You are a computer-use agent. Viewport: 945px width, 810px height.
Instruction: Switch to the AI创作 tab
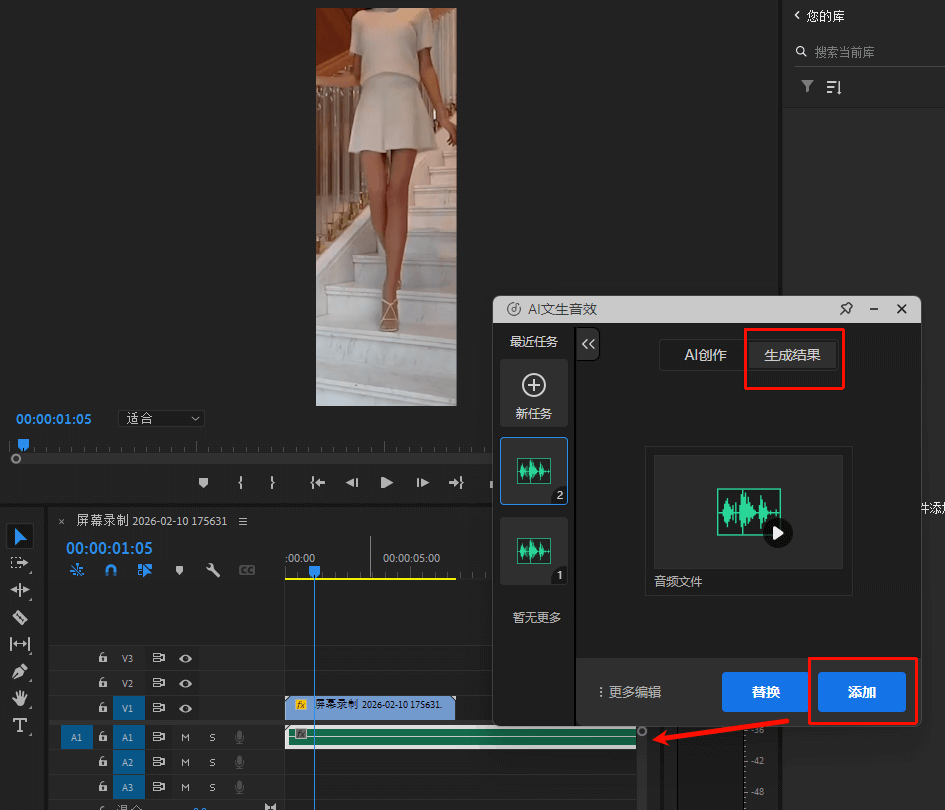[705, 355]
